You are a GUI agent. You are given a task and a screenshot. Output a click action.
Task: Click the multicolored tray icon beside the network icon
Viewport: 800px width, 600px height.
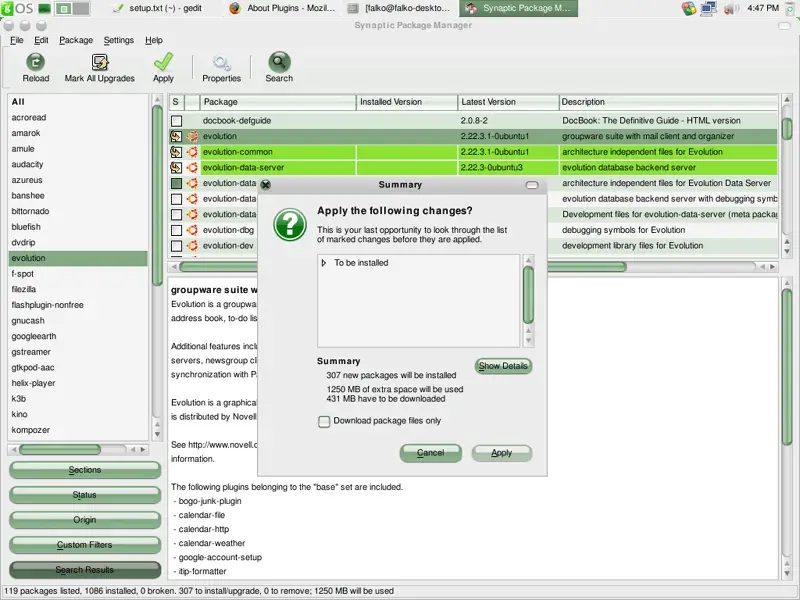click(689, 8)
